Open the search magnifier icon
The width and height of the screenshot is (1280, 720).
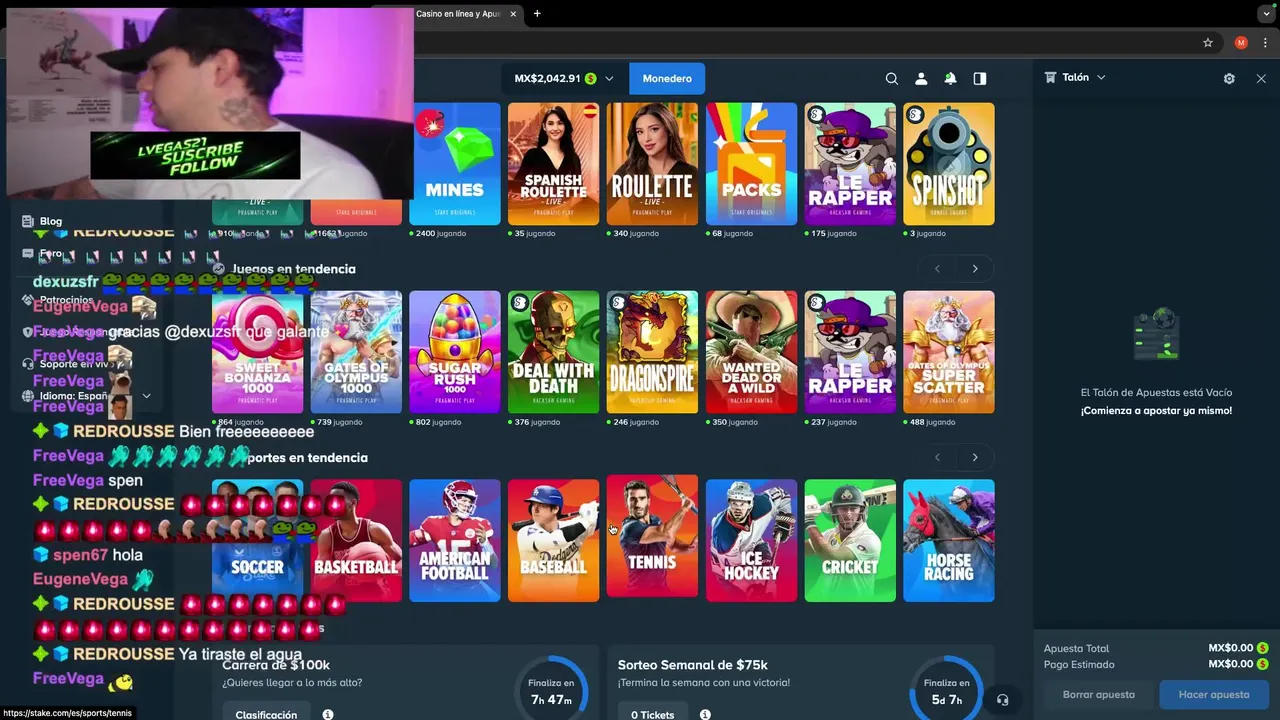click(x=892, y=79)
